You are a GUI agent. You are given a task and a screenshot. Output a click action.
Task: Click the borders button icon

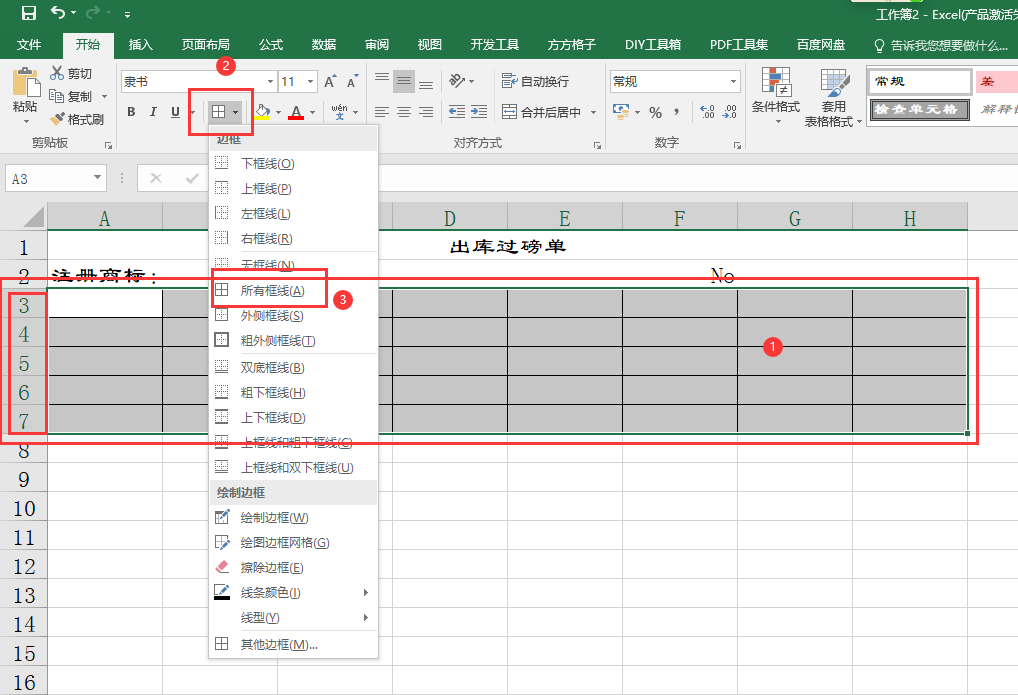219,112
